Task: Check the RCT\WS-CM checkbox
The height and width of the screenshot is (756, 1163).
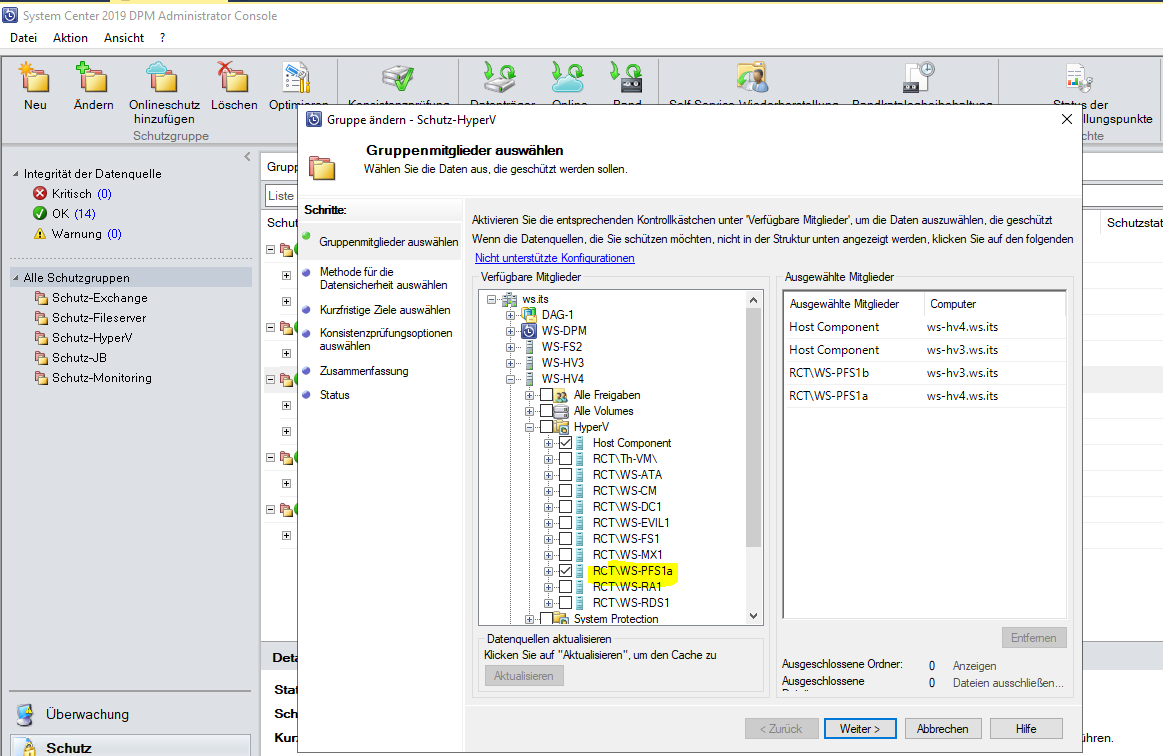Action: [x=566, y=491]
